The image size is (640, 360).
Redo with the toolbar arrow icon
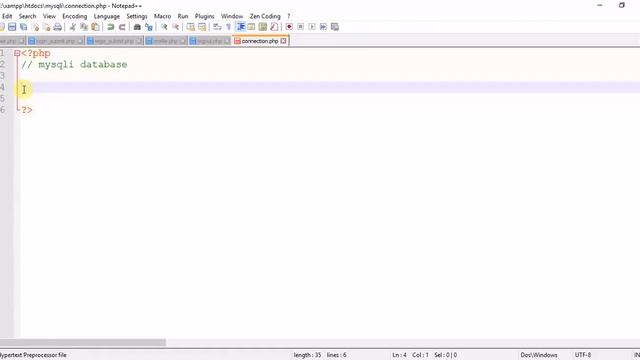122,27
